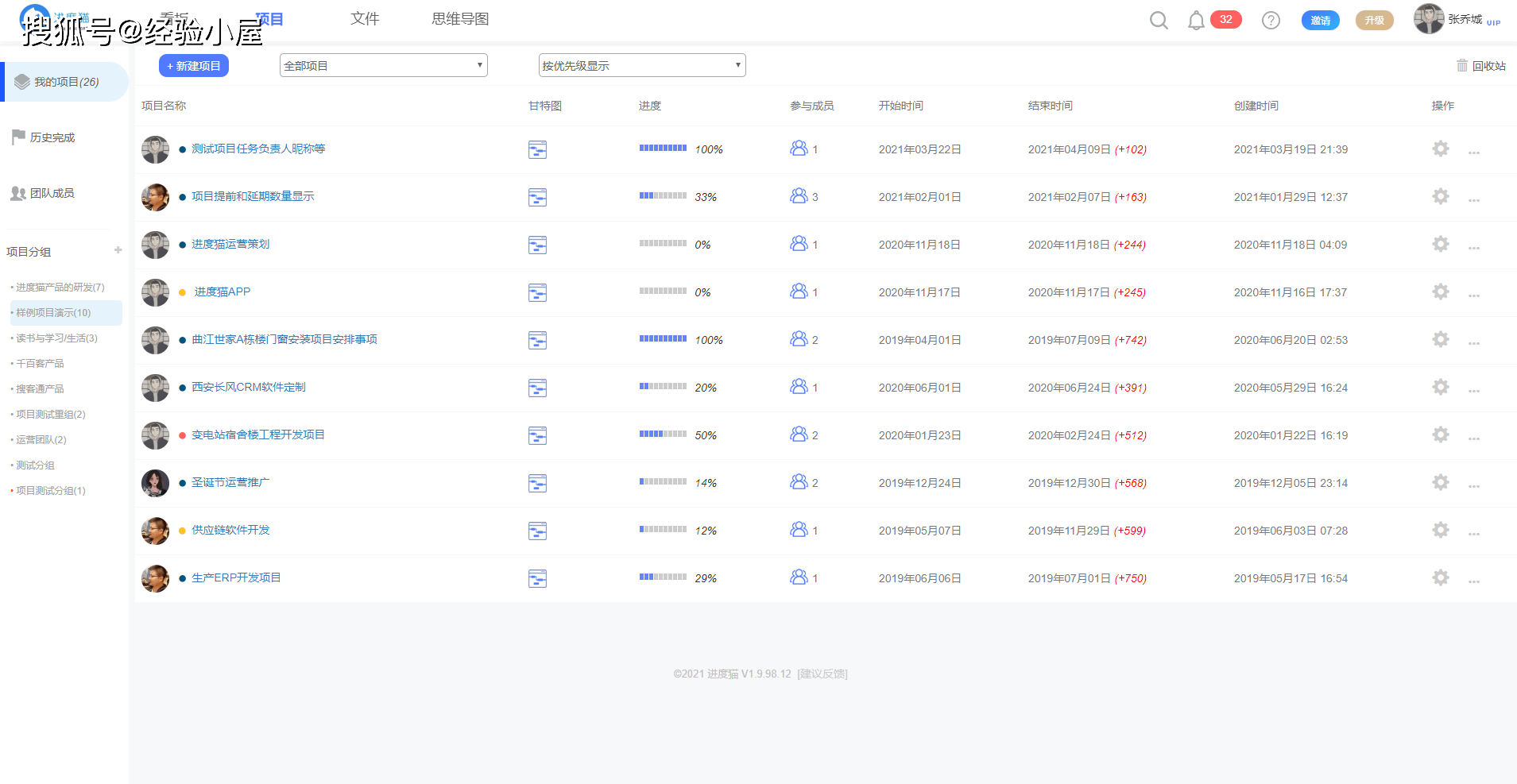
Task: Click progress bar of 变电站宿舍楼工程开发项目
Action: click(x=663, y=434)
